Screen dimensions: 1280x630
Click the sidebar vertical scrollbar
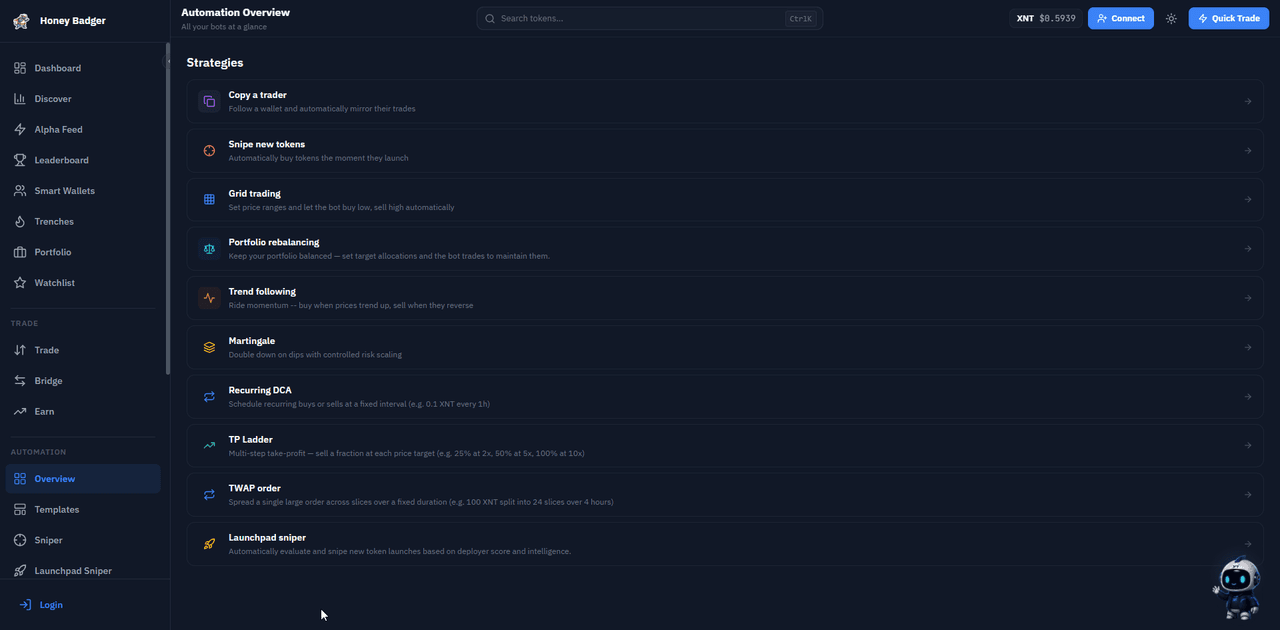(168, 209)
